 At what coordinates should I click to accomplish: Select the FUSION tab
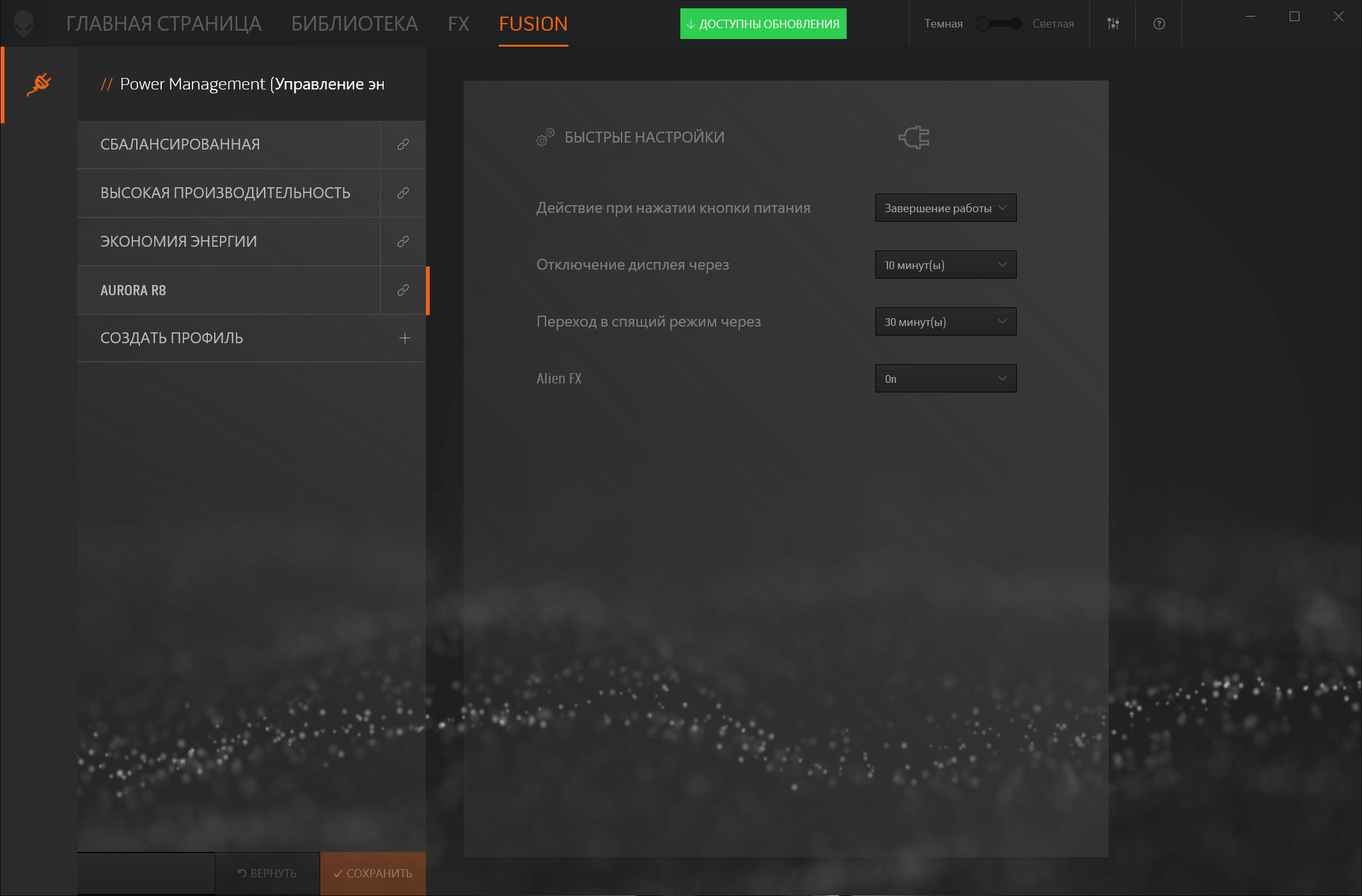pos(533,24)
